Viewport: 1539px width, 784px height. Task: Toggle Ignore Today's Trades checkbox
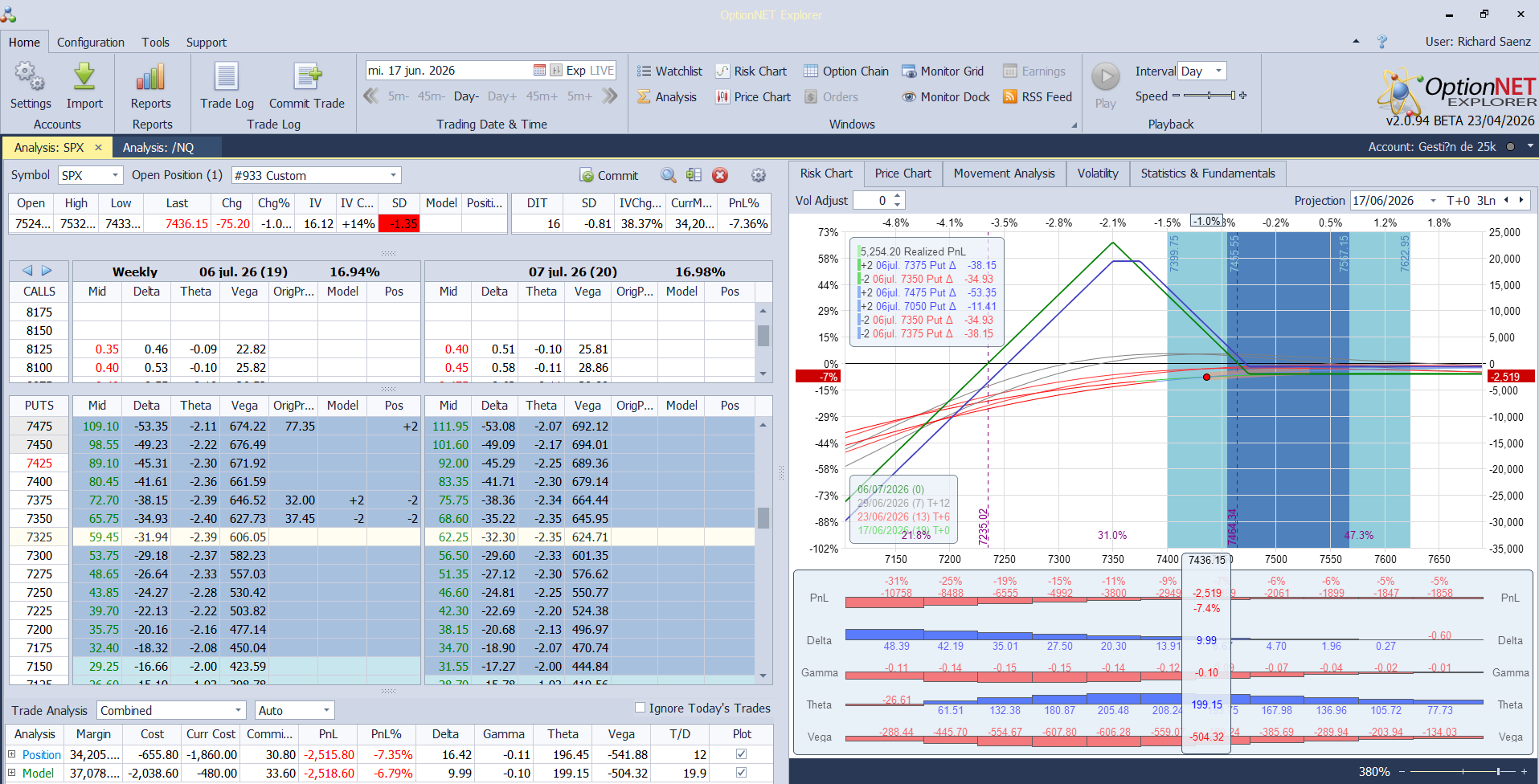coord(641,708)
